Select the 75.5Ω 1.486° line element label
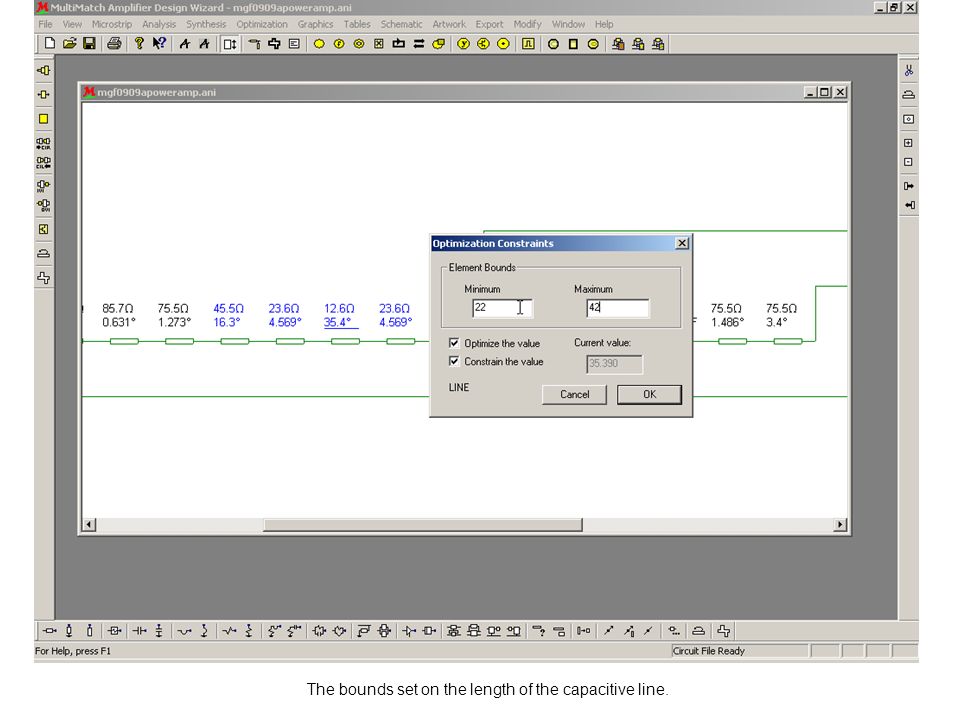This screenshot has height=720, width=960. coord(727,315)
